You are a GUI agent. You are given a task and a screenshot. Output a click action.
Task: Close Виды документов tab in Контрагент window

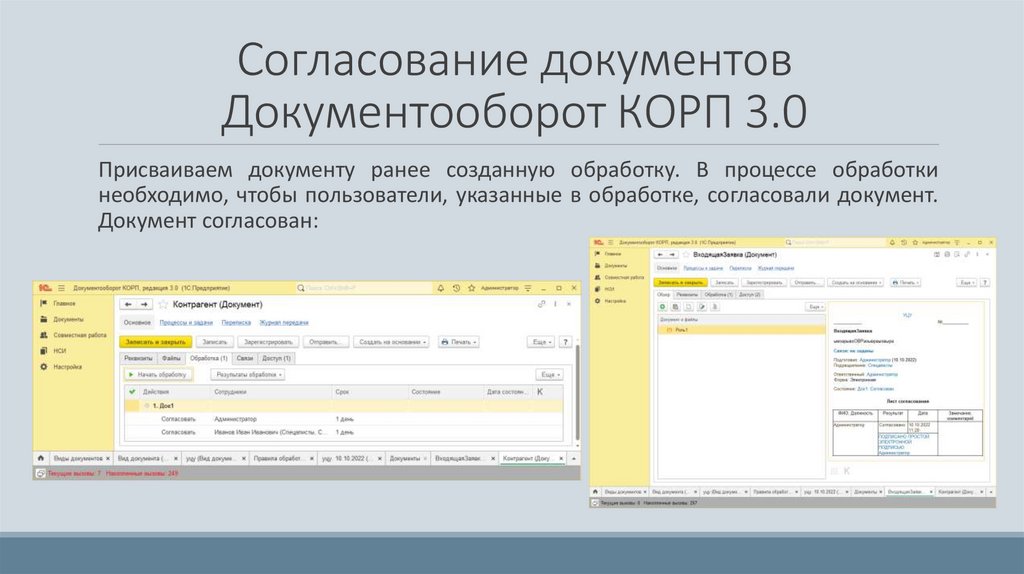coord(108,458)
